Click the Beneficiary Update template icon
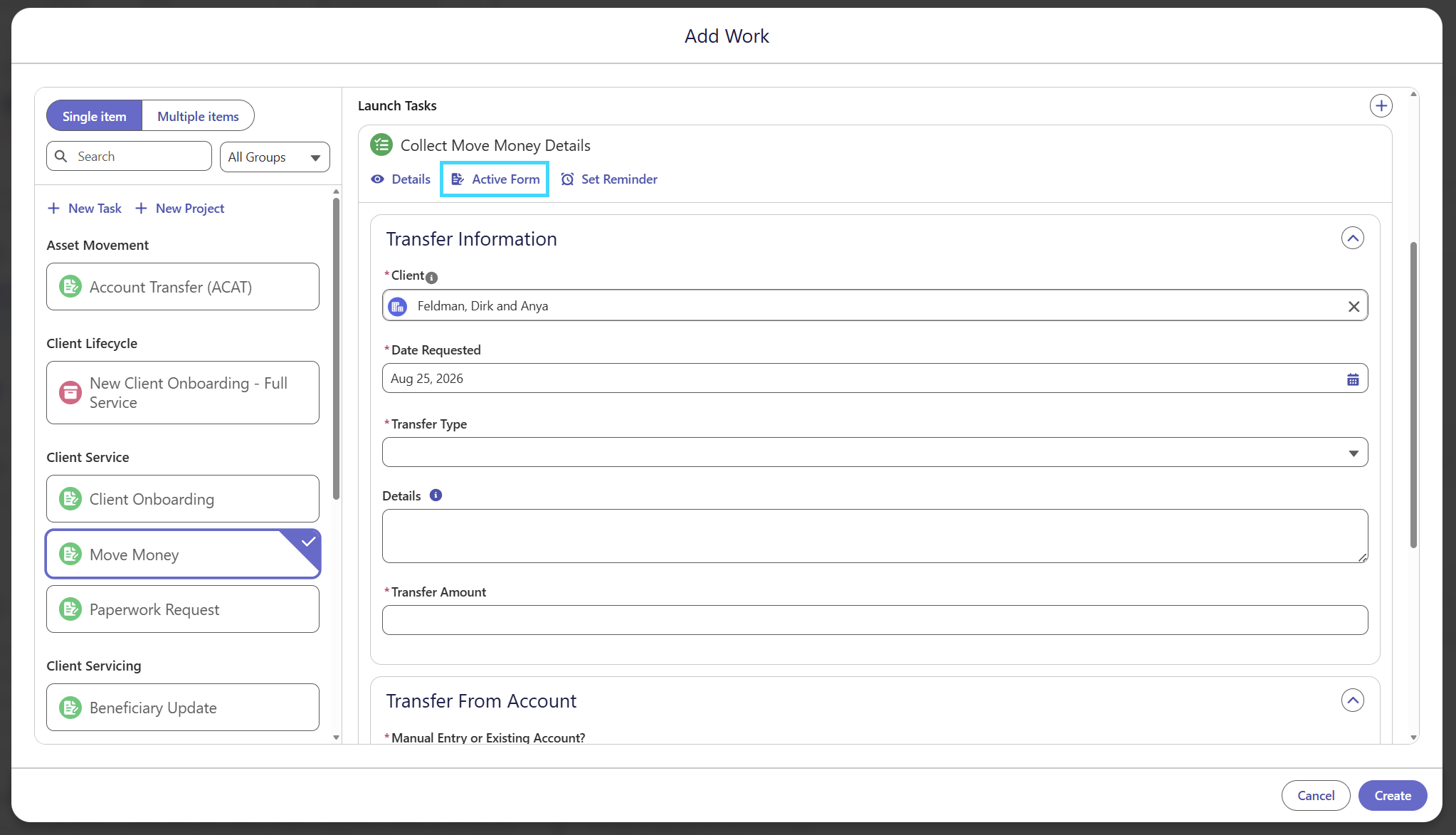 point(70,708)
